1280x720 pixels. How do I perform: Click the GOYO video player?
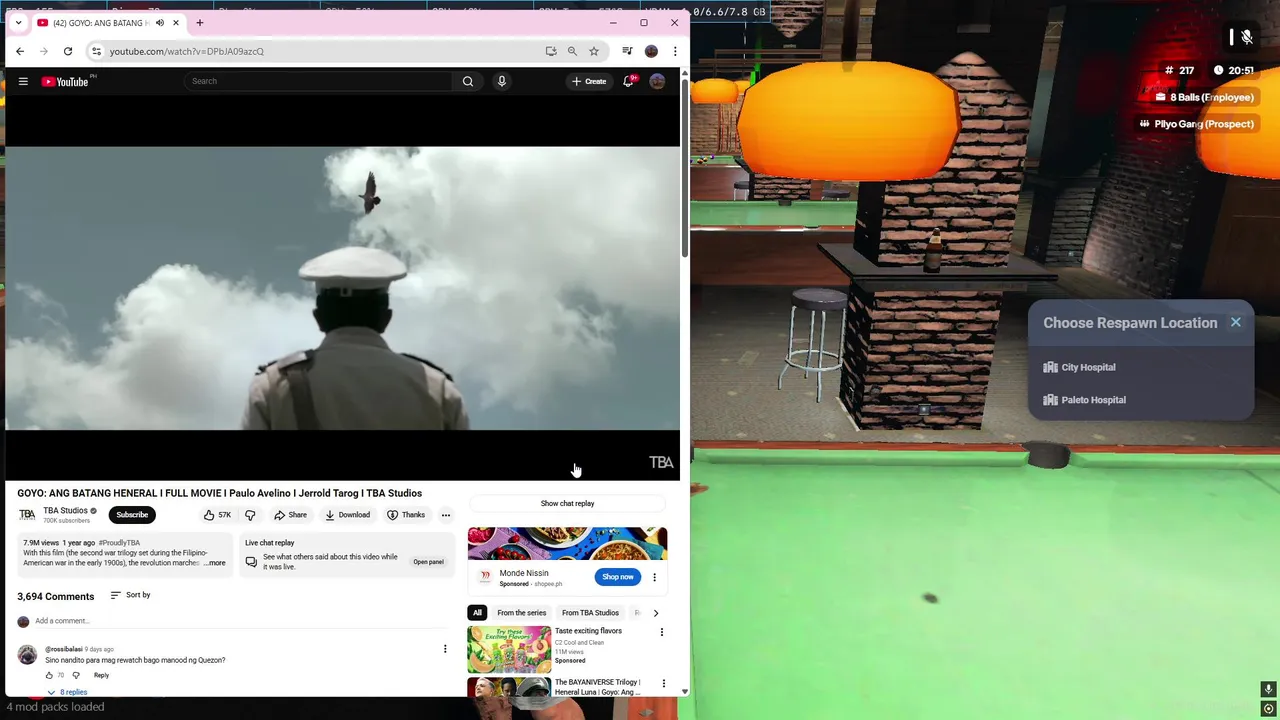click(343, 289)
